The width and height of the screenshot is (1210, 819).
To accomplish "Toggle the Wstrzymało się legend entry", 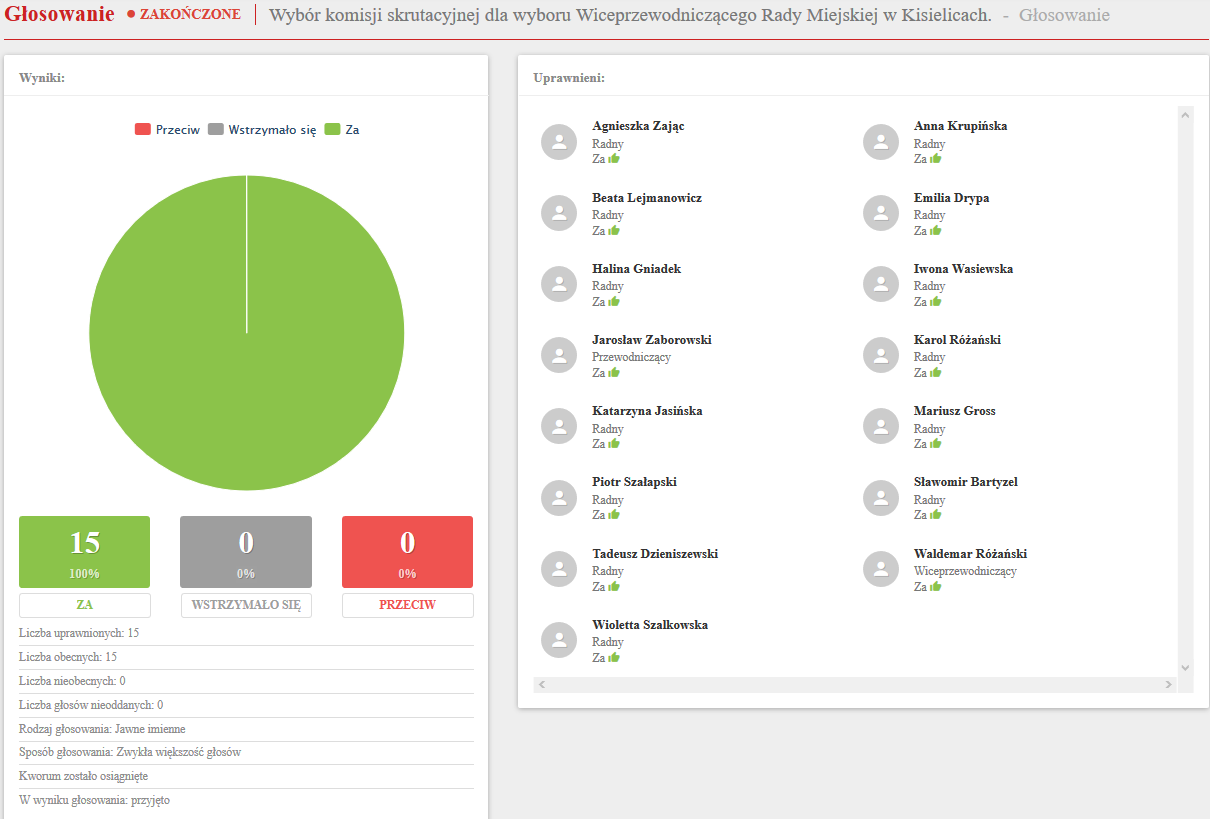I will (262, 130).
